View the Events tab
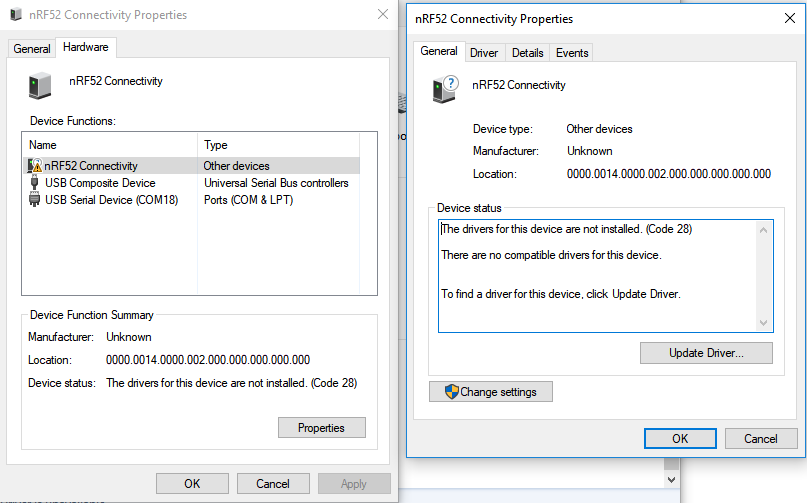The image size is (807, 503). 572,53
